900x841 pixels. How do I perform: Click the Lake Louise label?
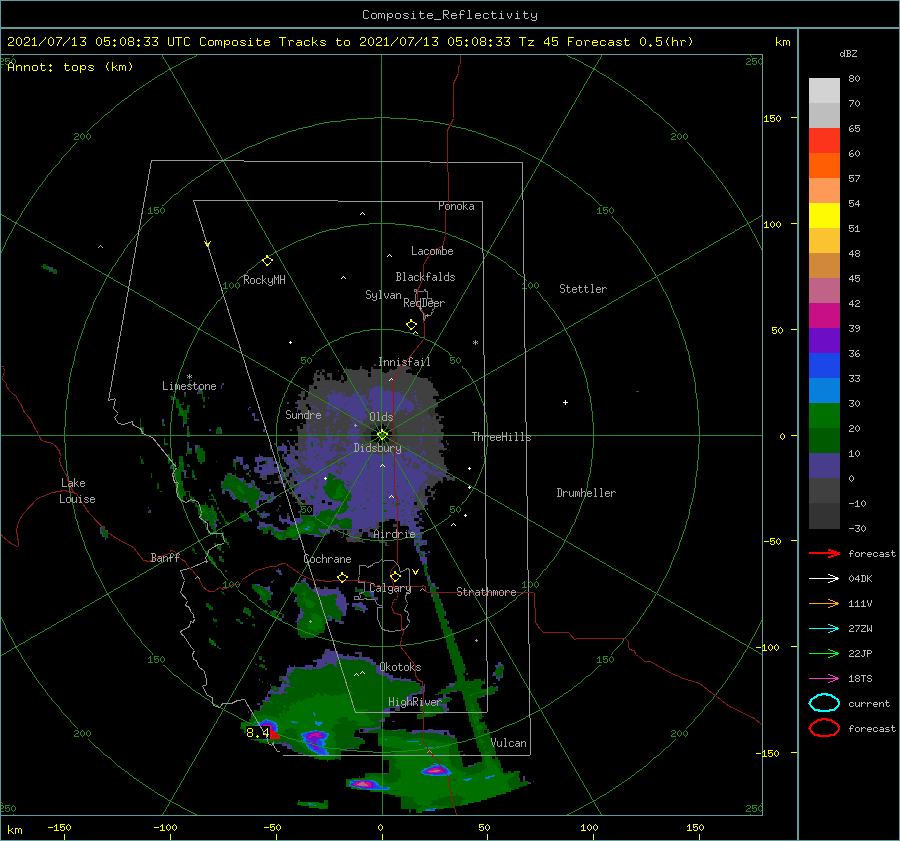click(77, 491)
